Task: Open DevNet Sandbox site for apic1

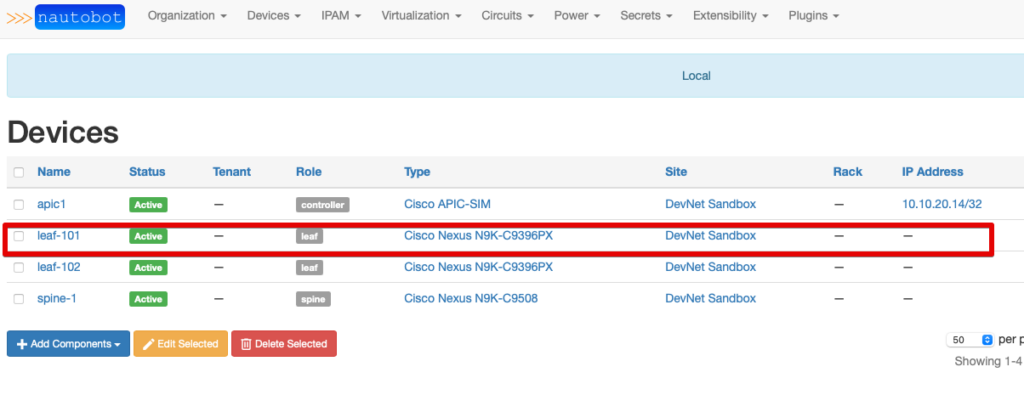Action: tap(711, 204)
